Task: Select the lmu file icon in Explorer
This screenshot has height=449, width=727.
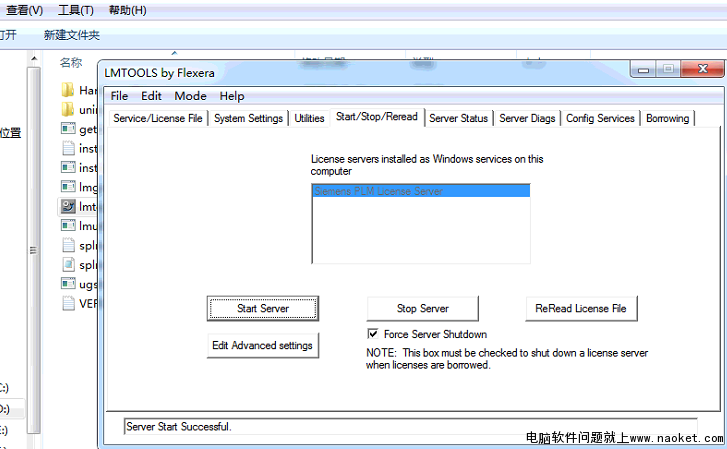Action: pyautogui.click(x=68, y=225)
